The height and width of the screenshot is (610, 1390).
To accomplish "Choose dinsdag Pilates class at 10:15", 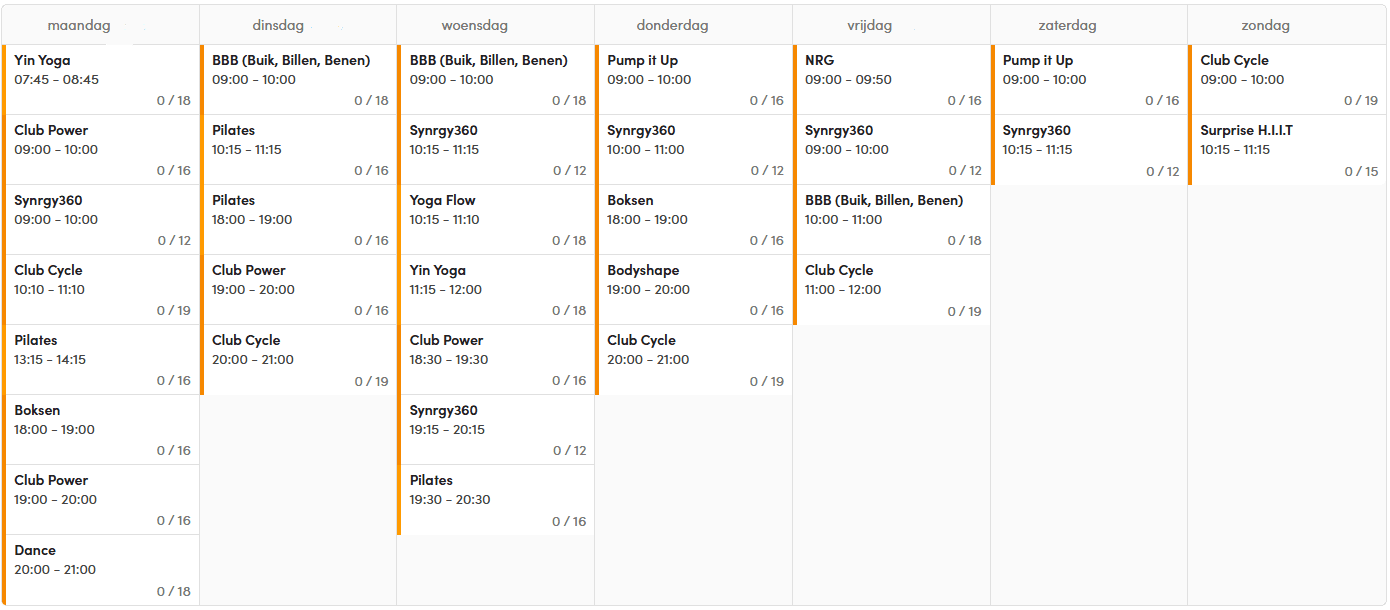I will coord(300,149).
